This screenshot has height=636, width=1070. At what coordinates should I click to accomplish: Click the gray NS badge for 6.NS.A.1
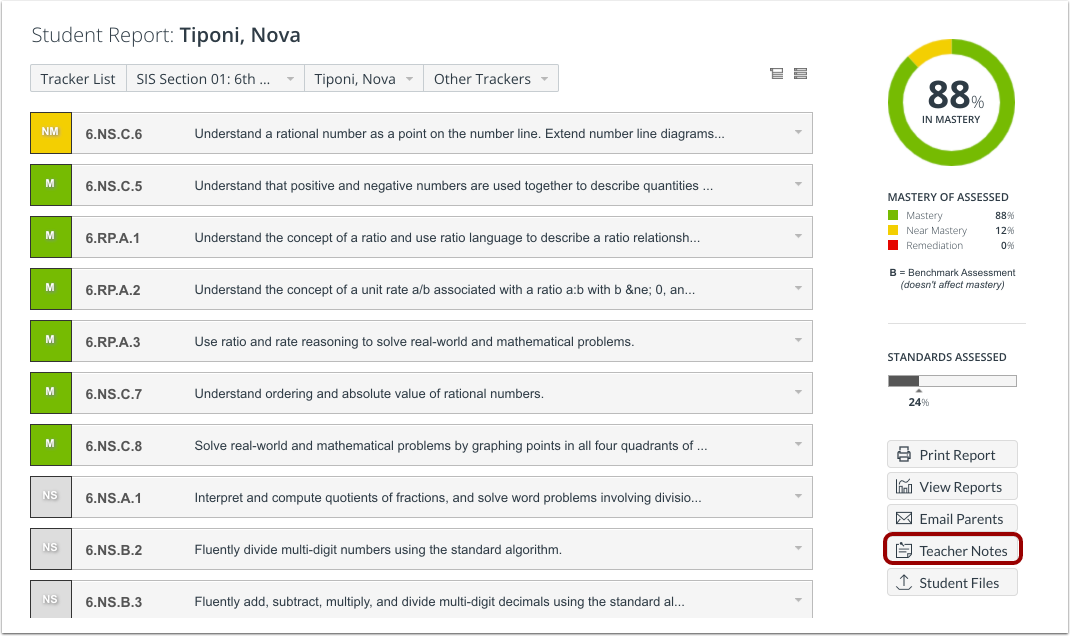coord(50,496)
